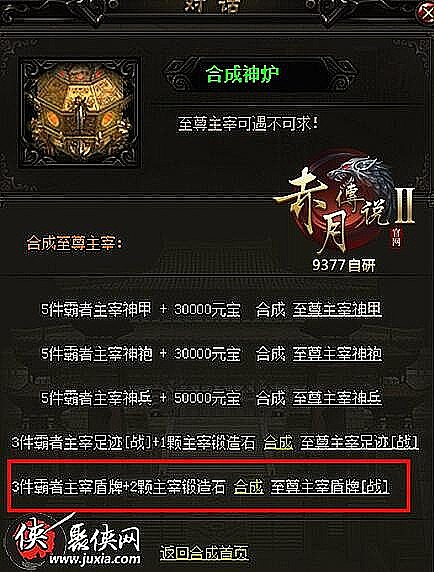Click the 5件霸者主宰神兵 + 50000元宝 recipe text
Image resolution: width=434 pixels, height=572 pixels.
(141, 398)
